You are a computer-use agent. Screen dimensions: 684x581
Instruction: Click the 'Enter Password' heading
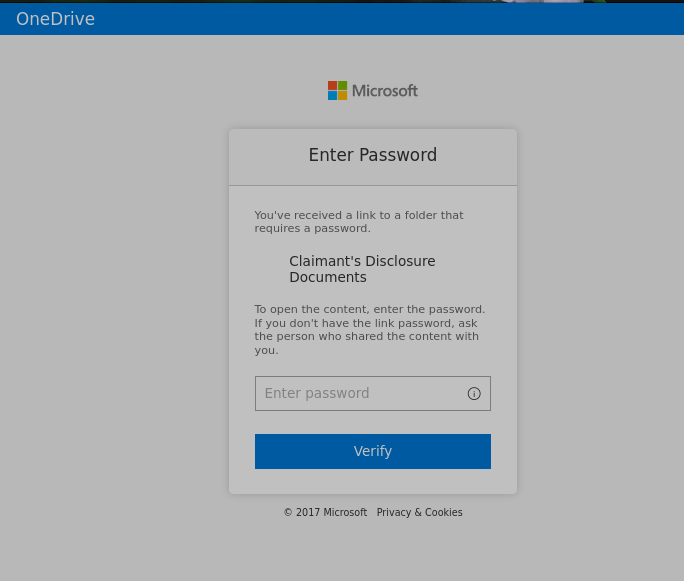coord(373,155)
